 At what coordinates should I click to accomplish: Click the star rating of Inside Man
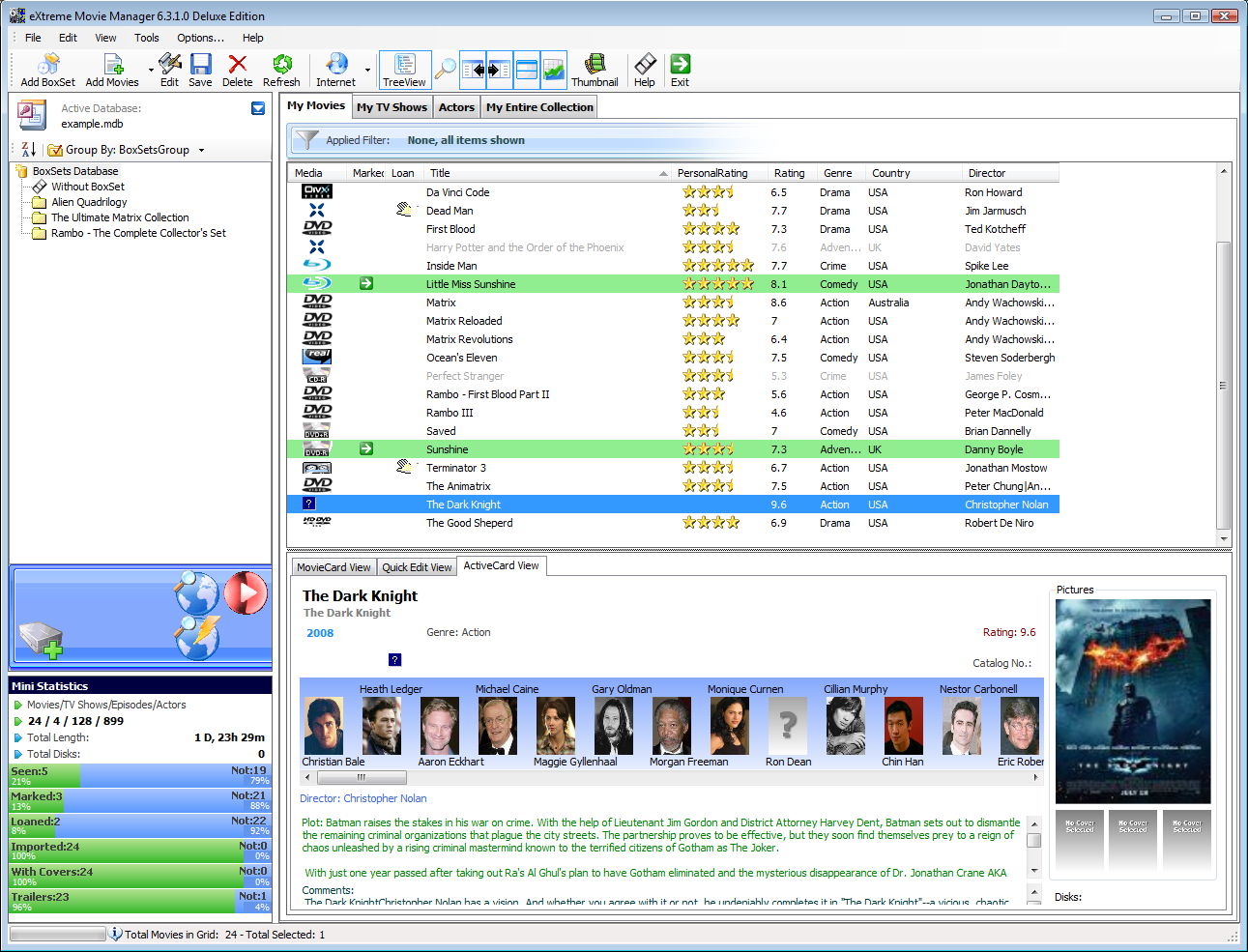(x=717, y=265)
